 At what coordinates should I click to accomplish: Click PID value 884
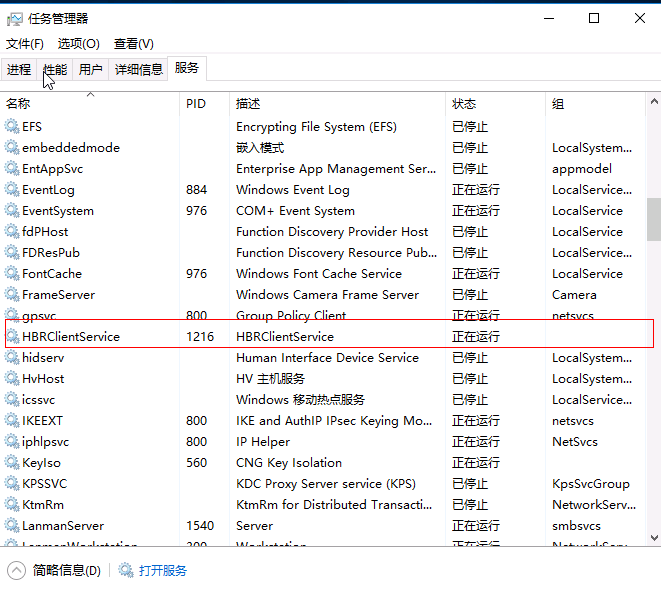[196, 190]
